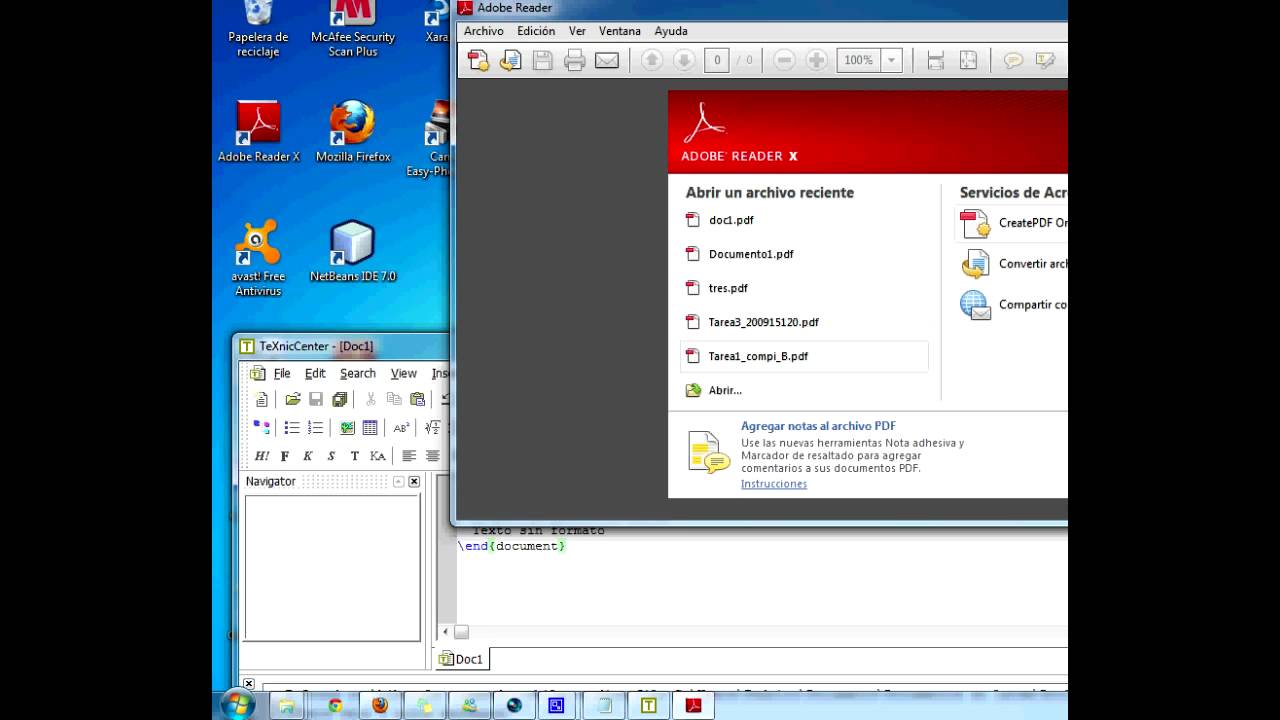Screen dimensions: 1280x720
Task: Click Agregar notas al archivo PDF heading
Action: [x=818, y=426]
